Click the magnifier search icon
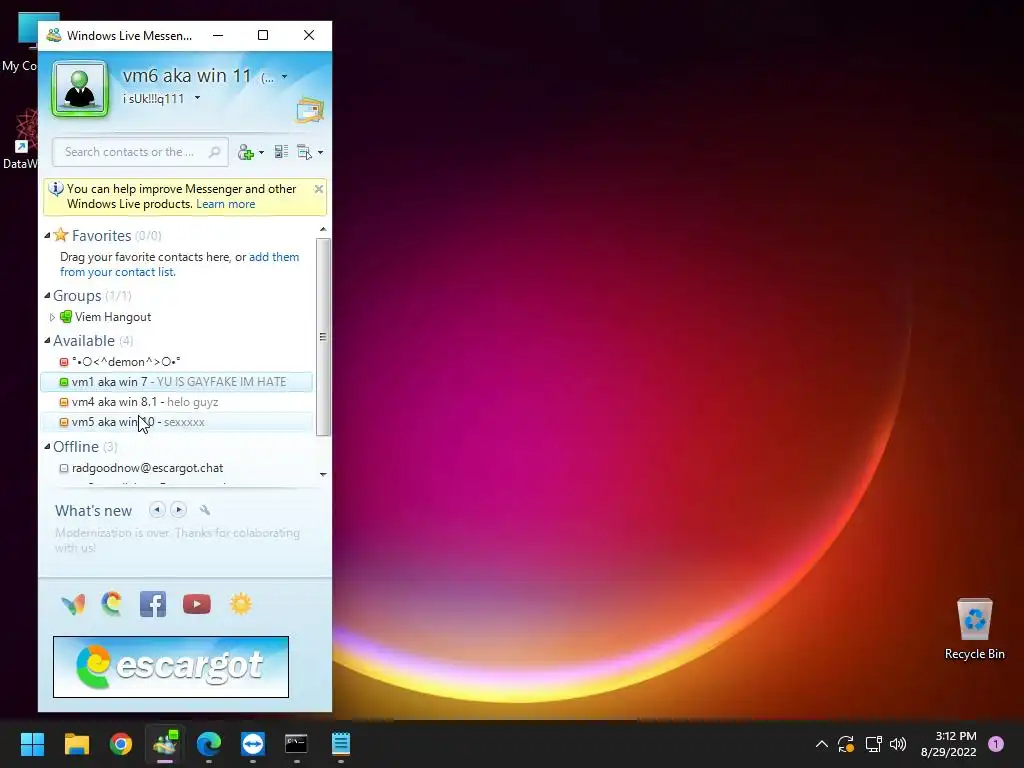This screenshot has height=768, width=1024. coord(214,152)
